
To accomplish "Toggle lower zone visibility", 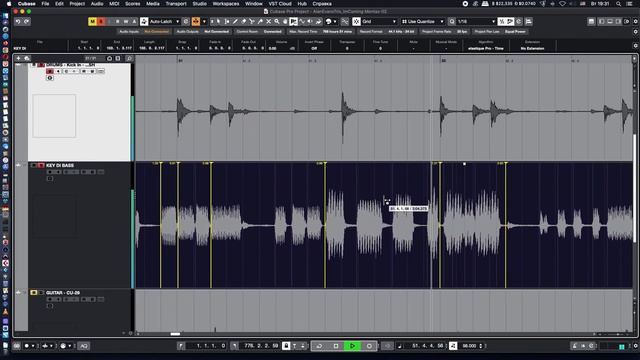I will (x=610, y=21).
